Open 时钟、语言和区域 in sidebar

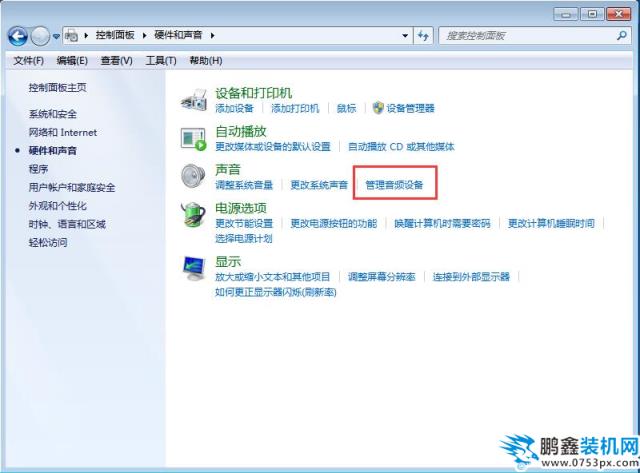coord(67,224)
